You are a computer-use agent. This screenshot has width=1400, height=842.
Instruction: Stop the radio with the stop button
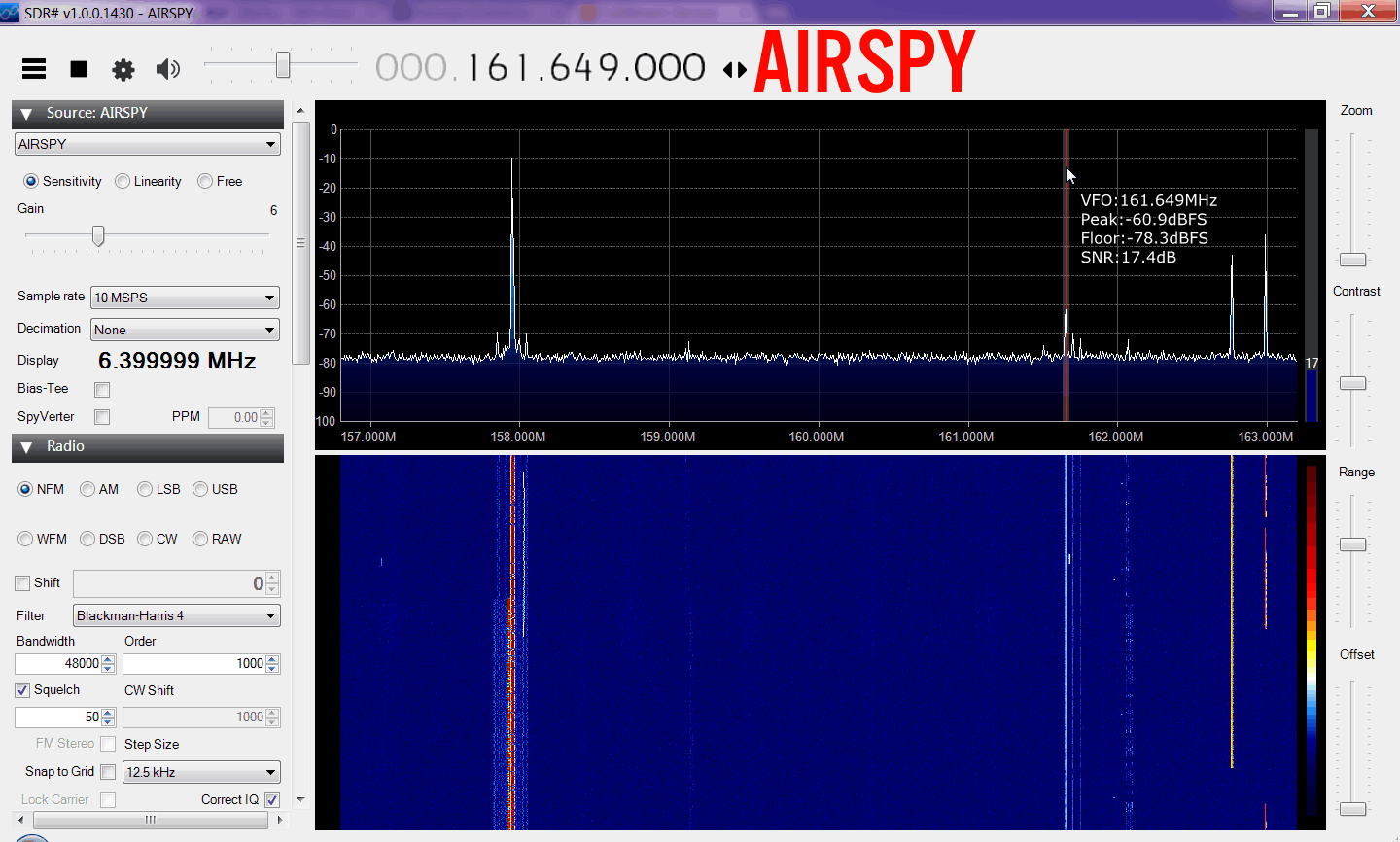pyautogui.click(x=79, y=68)
